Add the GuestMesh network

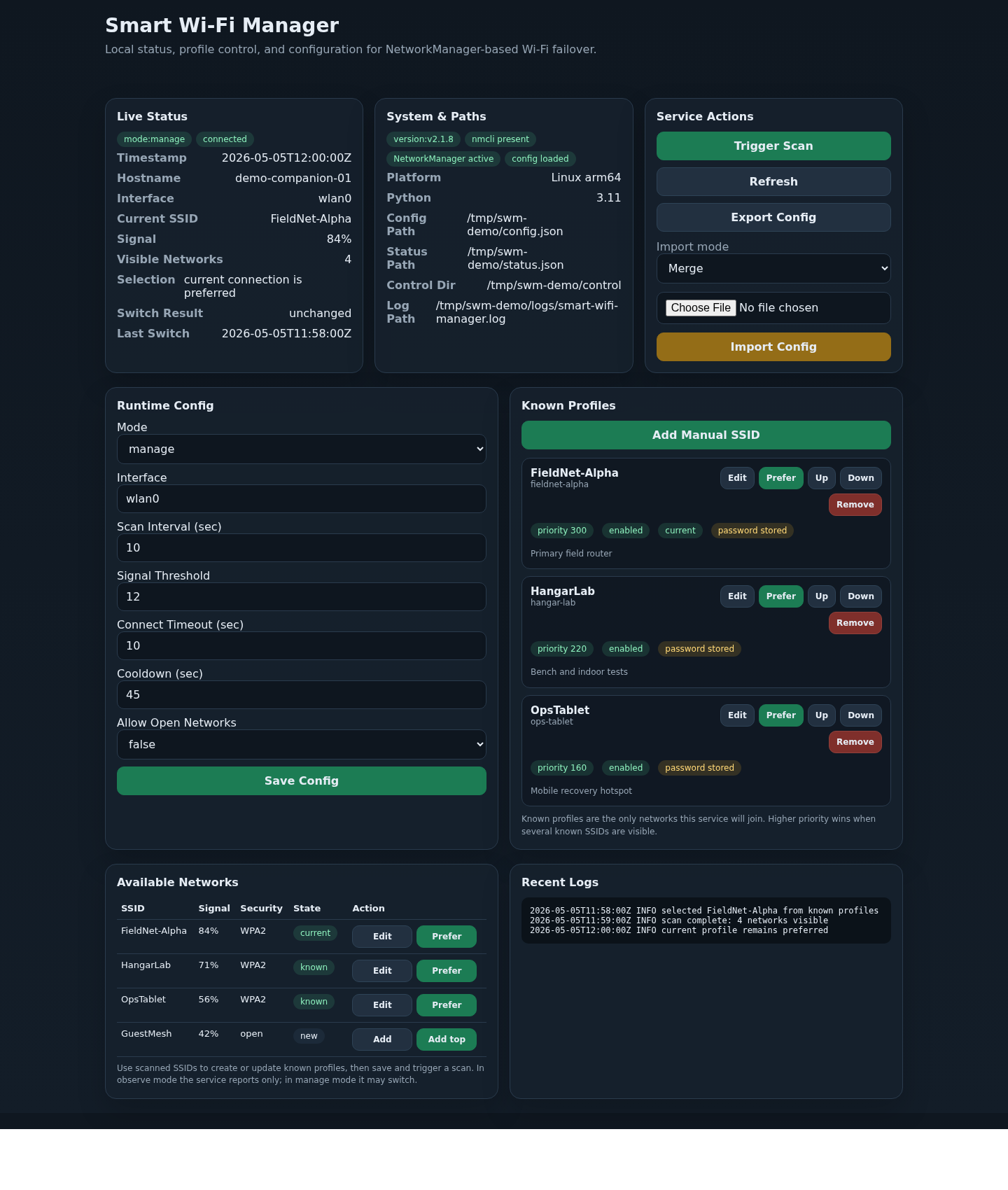(382, 1039)
